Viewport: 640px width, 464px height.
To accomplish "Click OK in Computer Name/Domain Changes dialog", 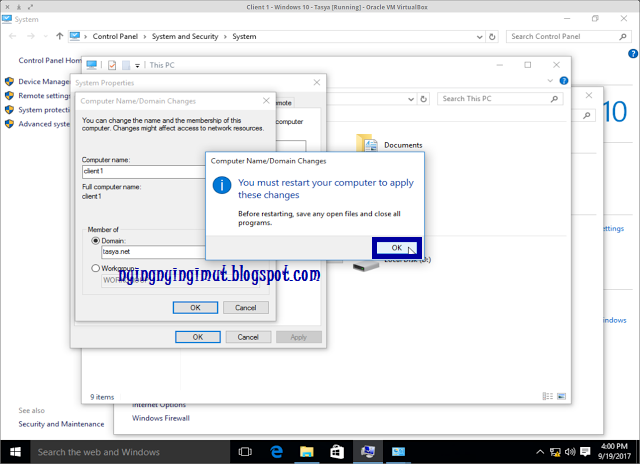I will click(x=195, y=307).
